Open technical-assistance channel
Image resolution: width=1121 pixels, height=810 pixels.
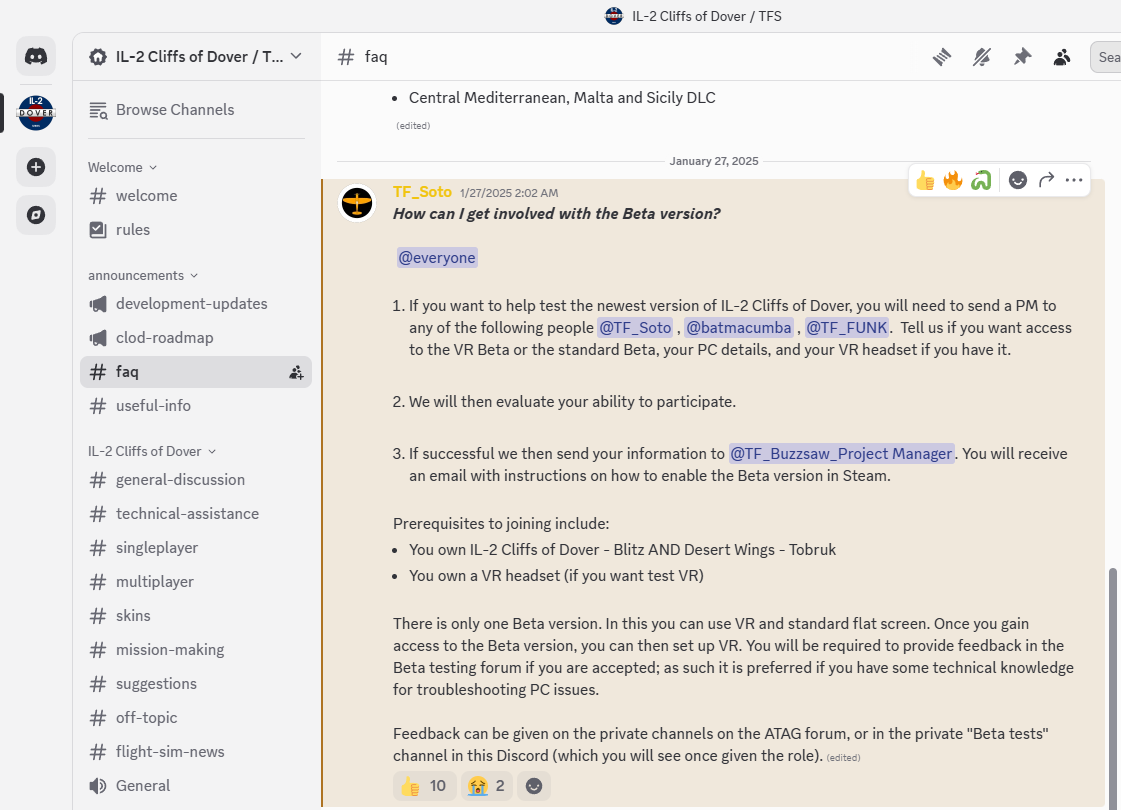pos(196,514)
